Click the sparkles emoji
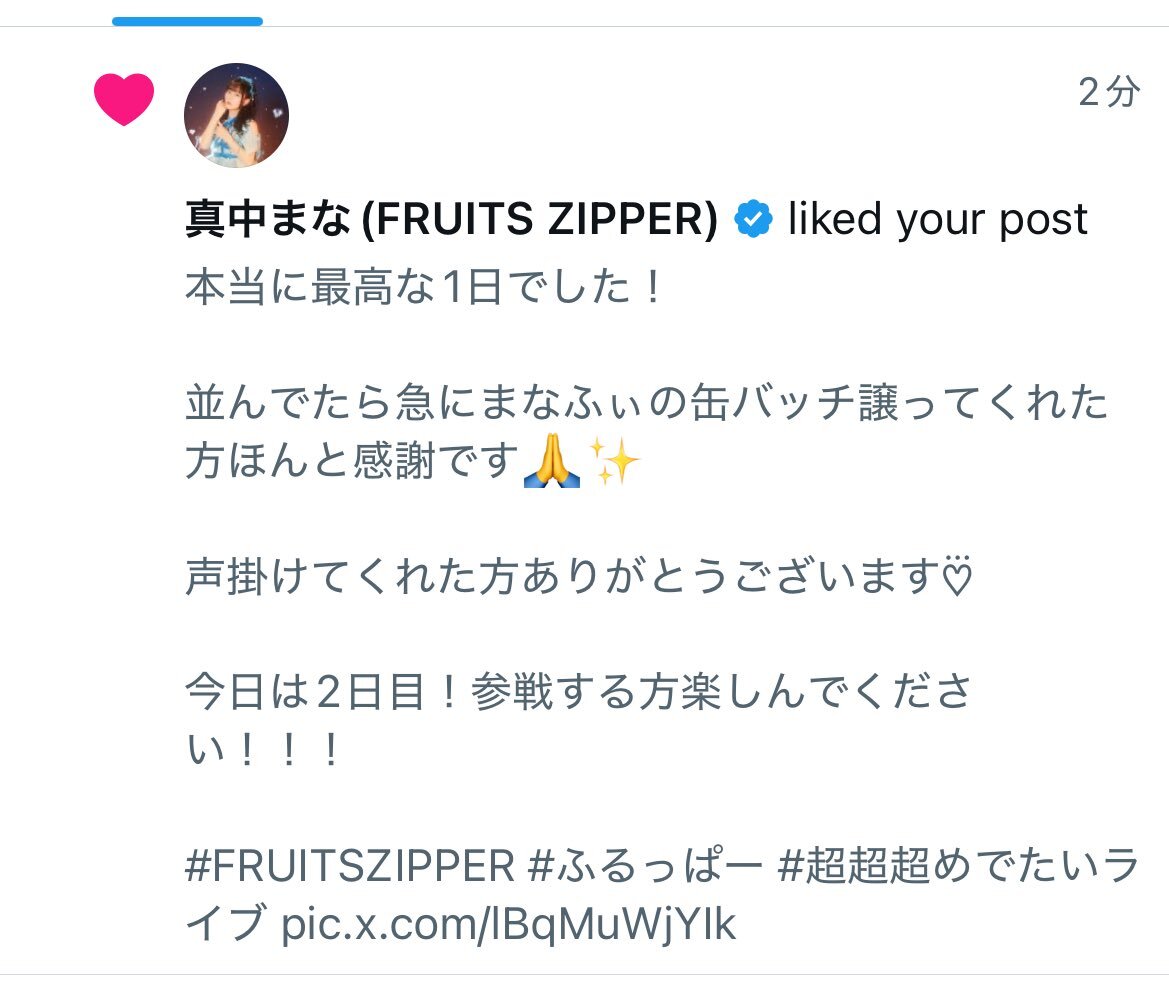Viewport: 1169px width, 993px height. [614, 461]
